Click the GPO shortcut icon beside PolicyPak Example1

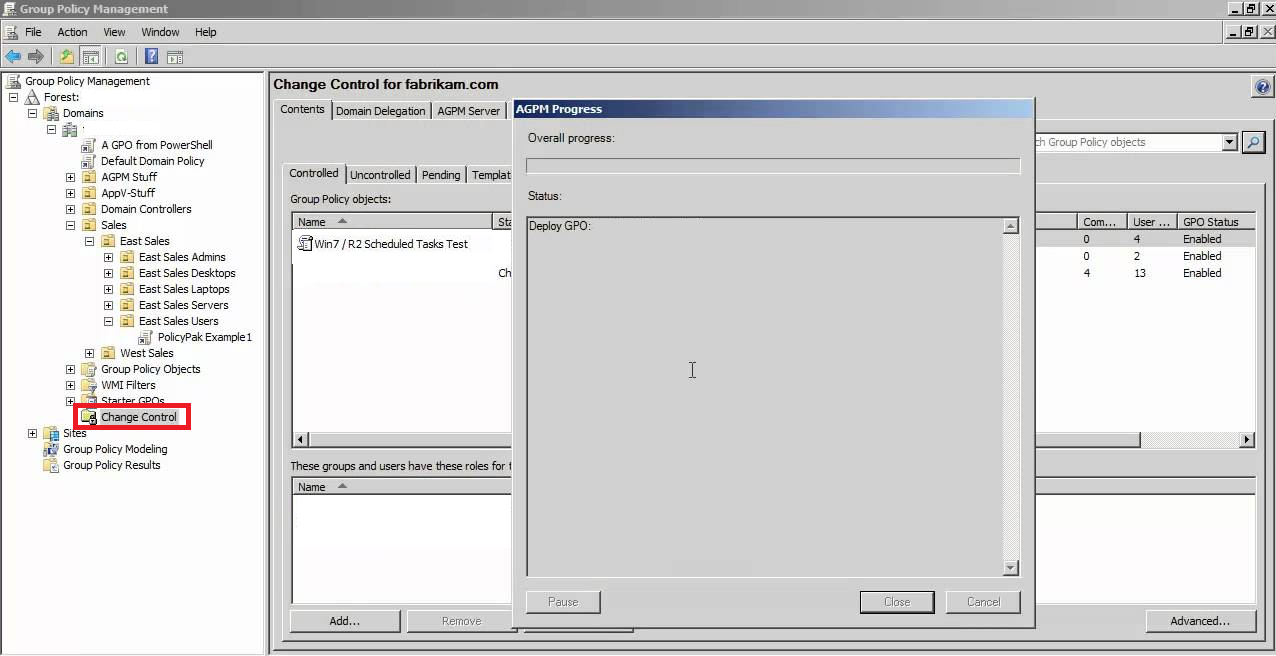146,337
